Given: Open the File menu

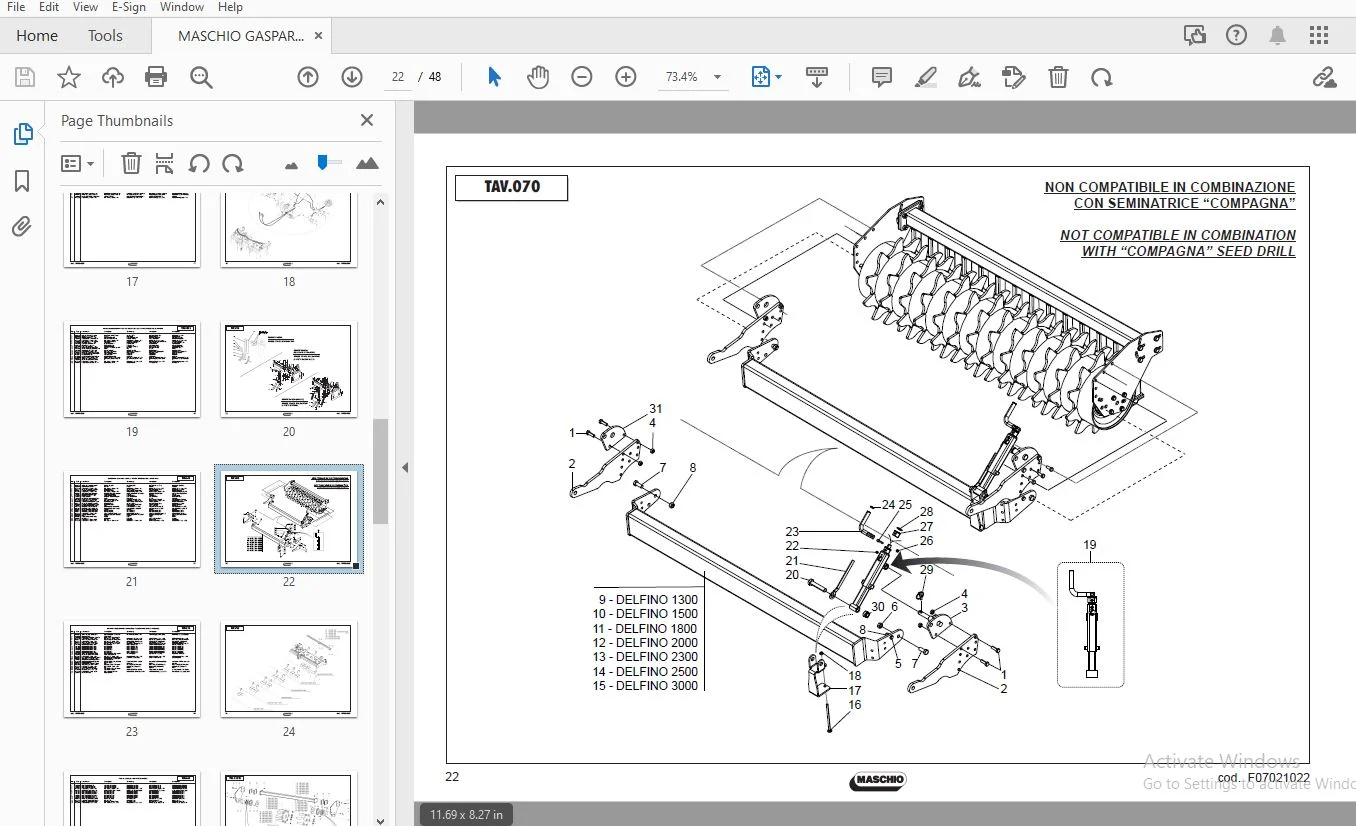Looking at the screenshot, I should pos(16,7).
